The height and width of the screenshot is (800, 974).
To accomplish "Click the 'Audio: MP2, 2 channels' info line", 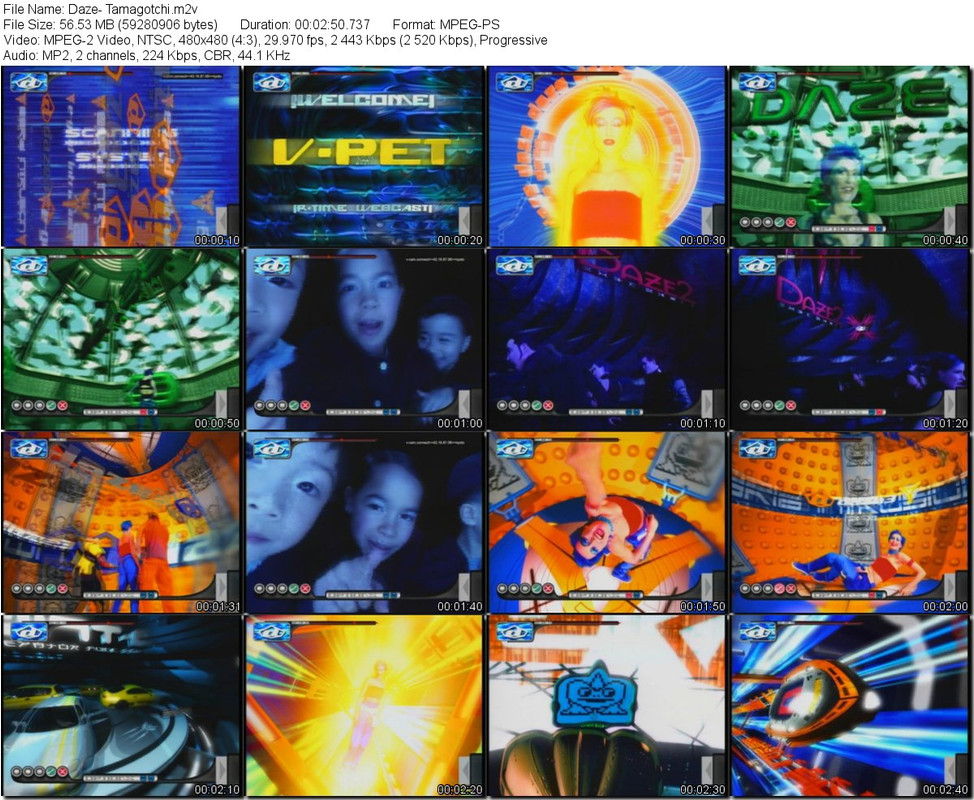I will click(x=147, y=55).
